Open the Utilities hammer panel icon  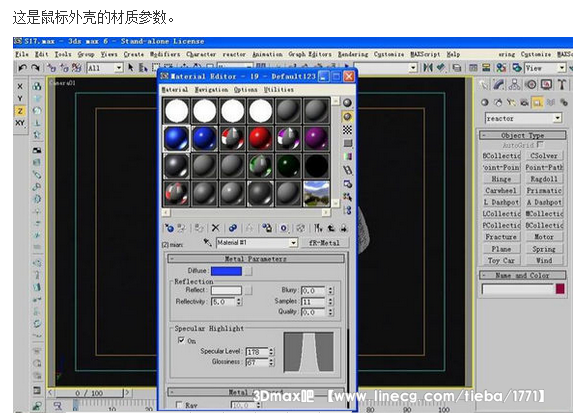tap(562, 85)
